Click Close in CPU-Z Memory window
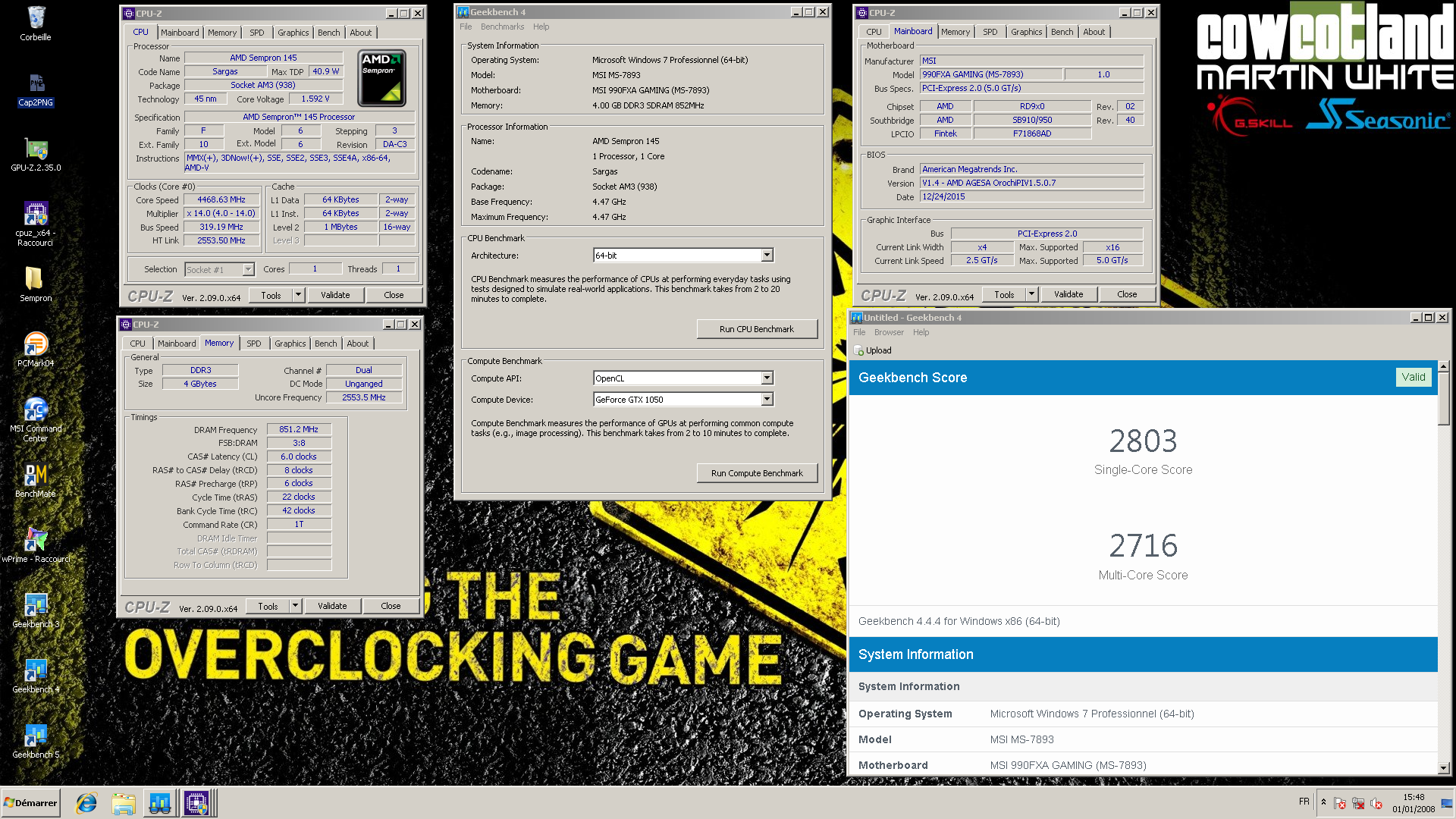 tap(391, 606)
